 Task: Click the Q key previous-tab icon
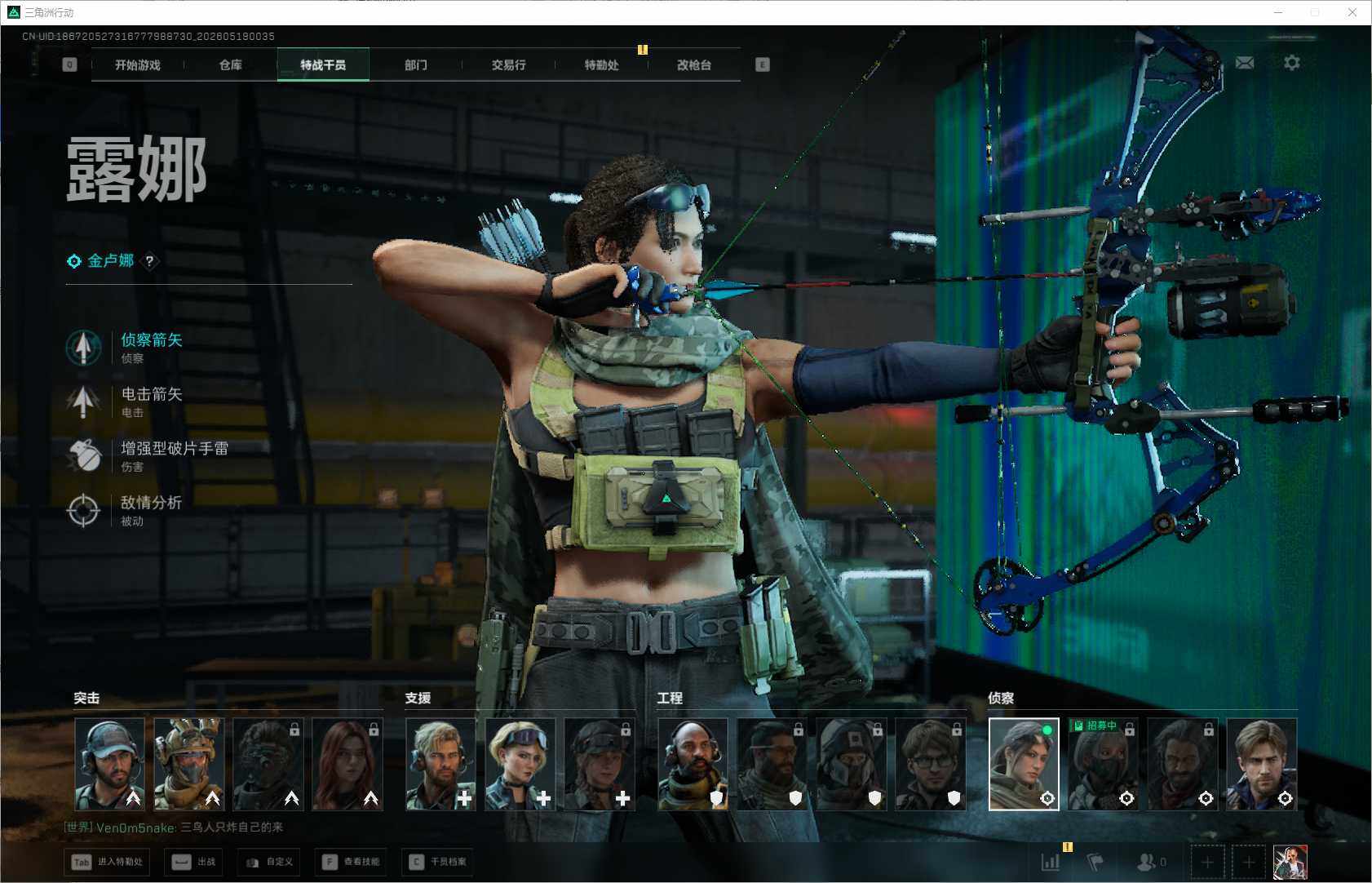(x=69, y=64)
